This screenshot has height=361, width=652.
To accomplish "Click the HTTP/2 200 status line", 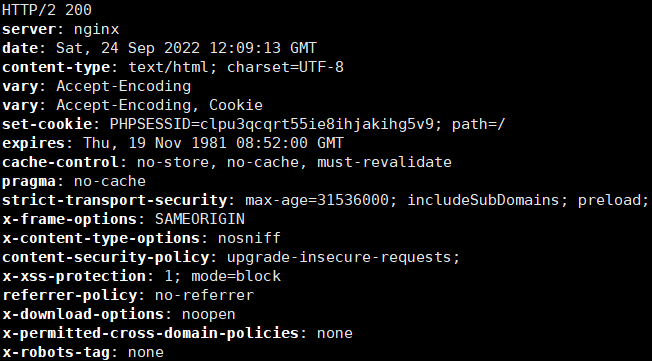I will [47, 10].
